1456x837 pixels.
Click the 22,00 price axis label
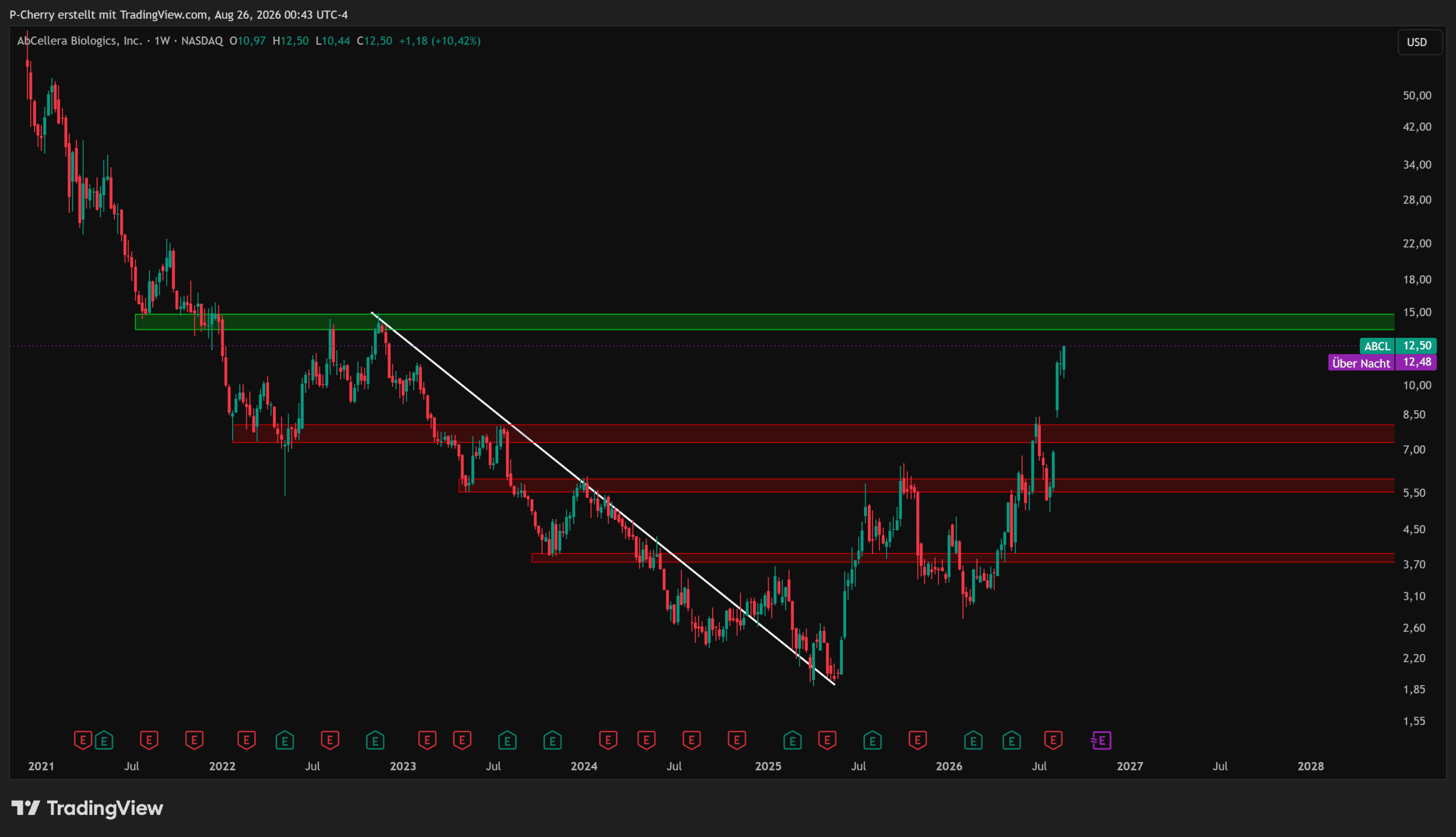tap(1417, 244)
